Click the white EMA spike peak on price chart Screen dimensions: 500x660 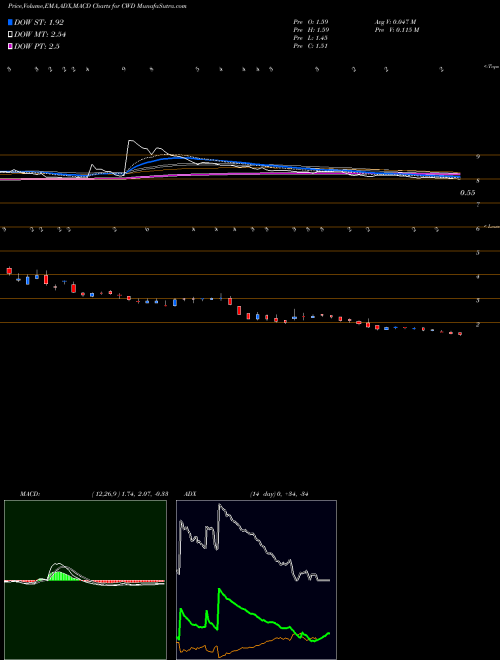click(x=131, y=141)
